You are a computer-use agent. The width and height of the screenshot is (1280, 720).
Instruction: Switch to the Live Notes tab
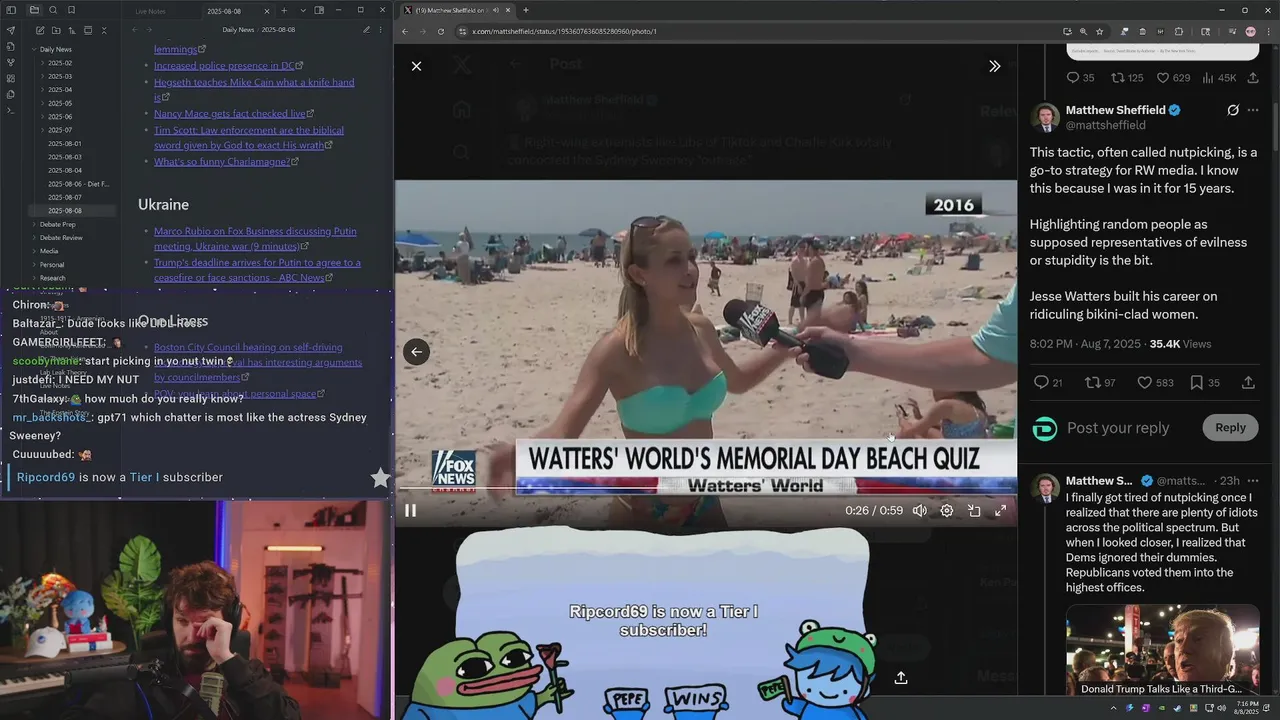[x=151, y=11]
